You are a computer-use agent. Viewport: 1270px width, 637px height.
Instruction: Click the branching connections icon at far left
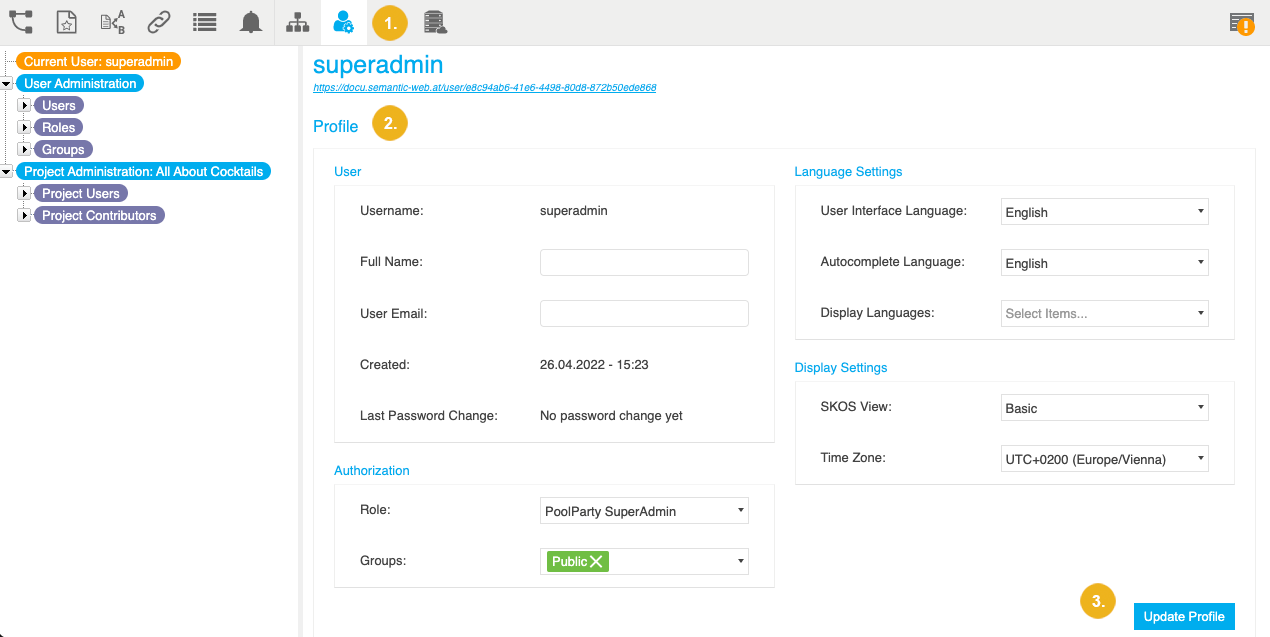21,22
